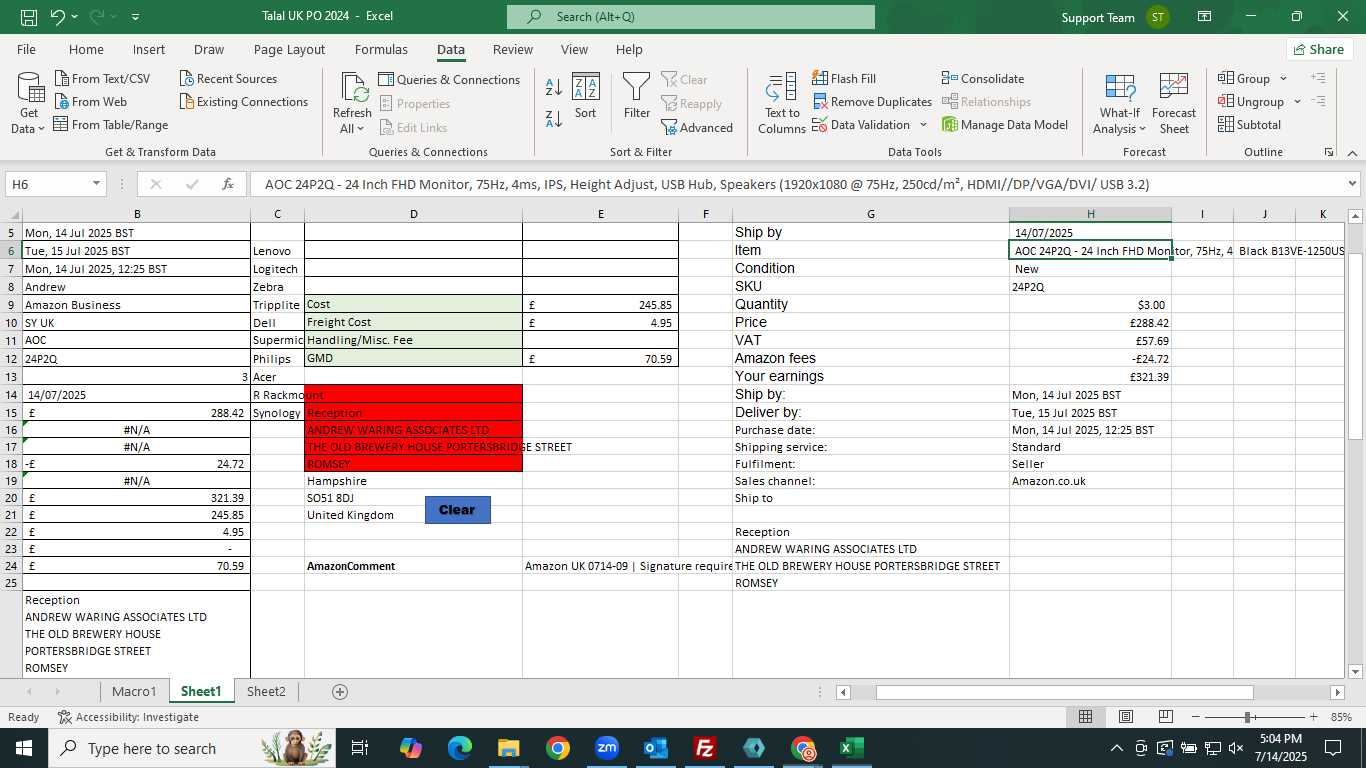
Task: Open Customize Quick Access Toolbar dropdown
Action: coord(135,17)
